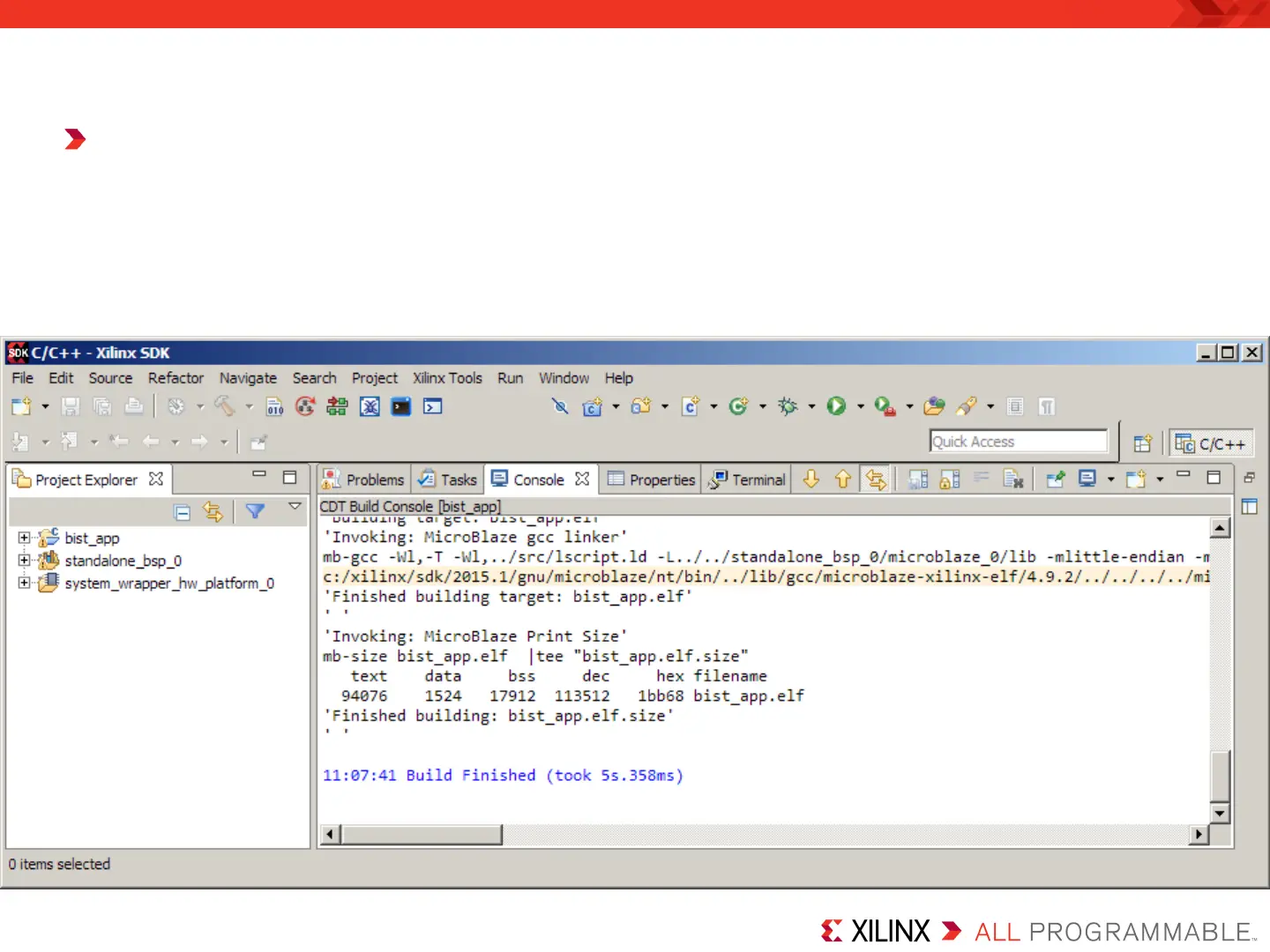Expand the standalone_bsp_0 tree node
The image size is (1270, 952).
point(25,560)
